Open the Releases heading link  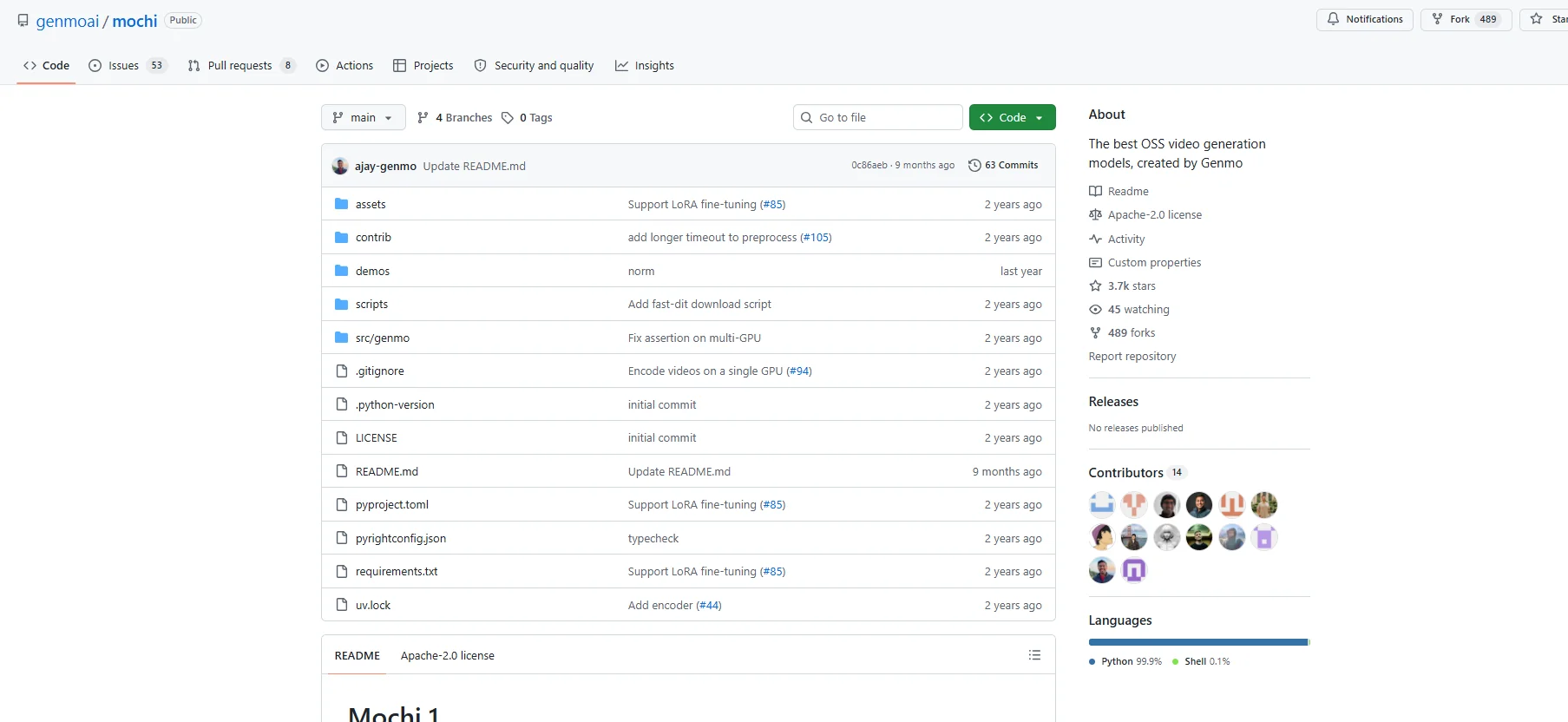(1113, 402)
